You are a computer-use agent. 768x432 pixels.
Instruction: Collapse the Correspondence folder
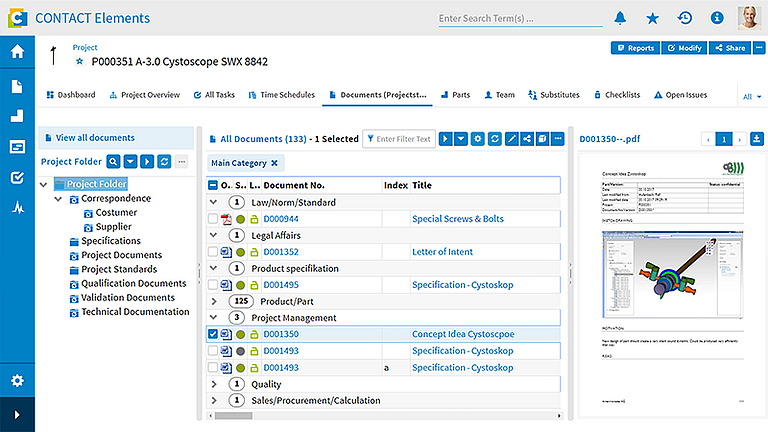58,199
